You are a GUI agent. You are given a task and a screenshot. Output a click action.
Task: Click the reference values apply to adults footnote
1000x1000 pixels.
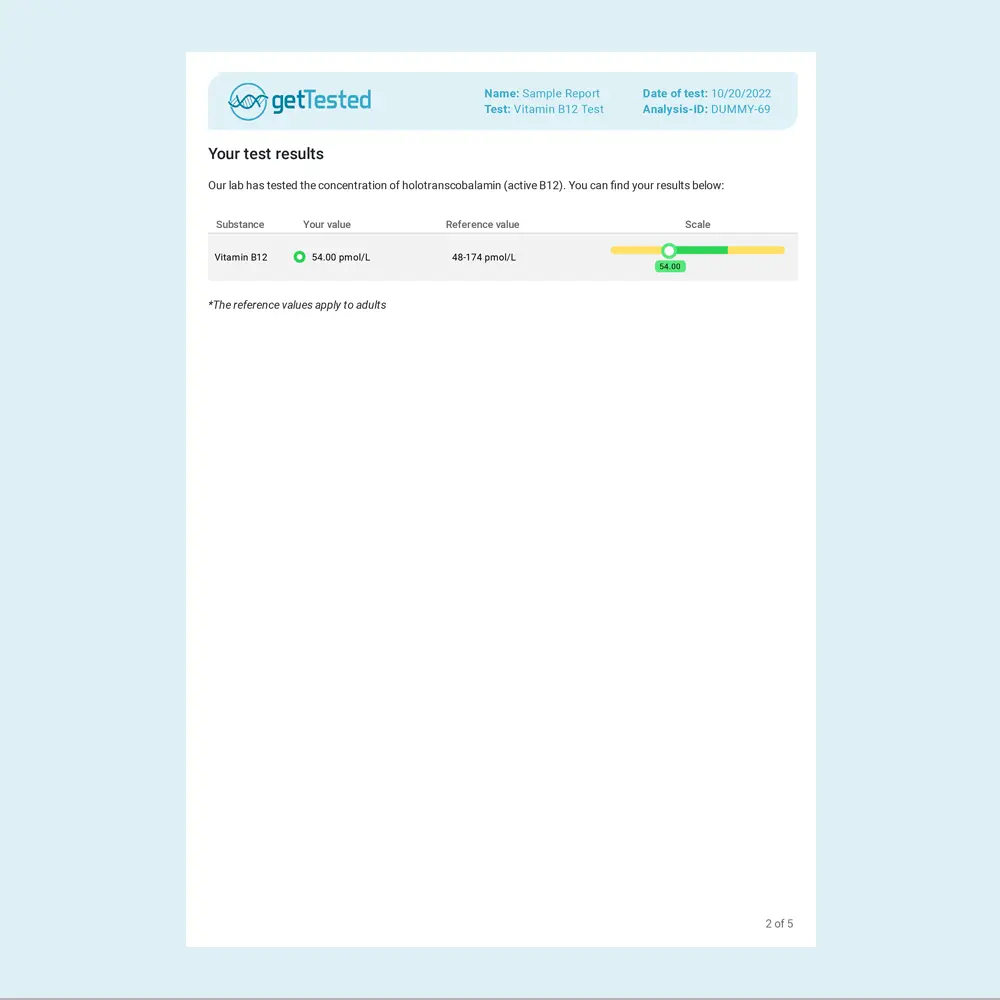click(297, 305)
